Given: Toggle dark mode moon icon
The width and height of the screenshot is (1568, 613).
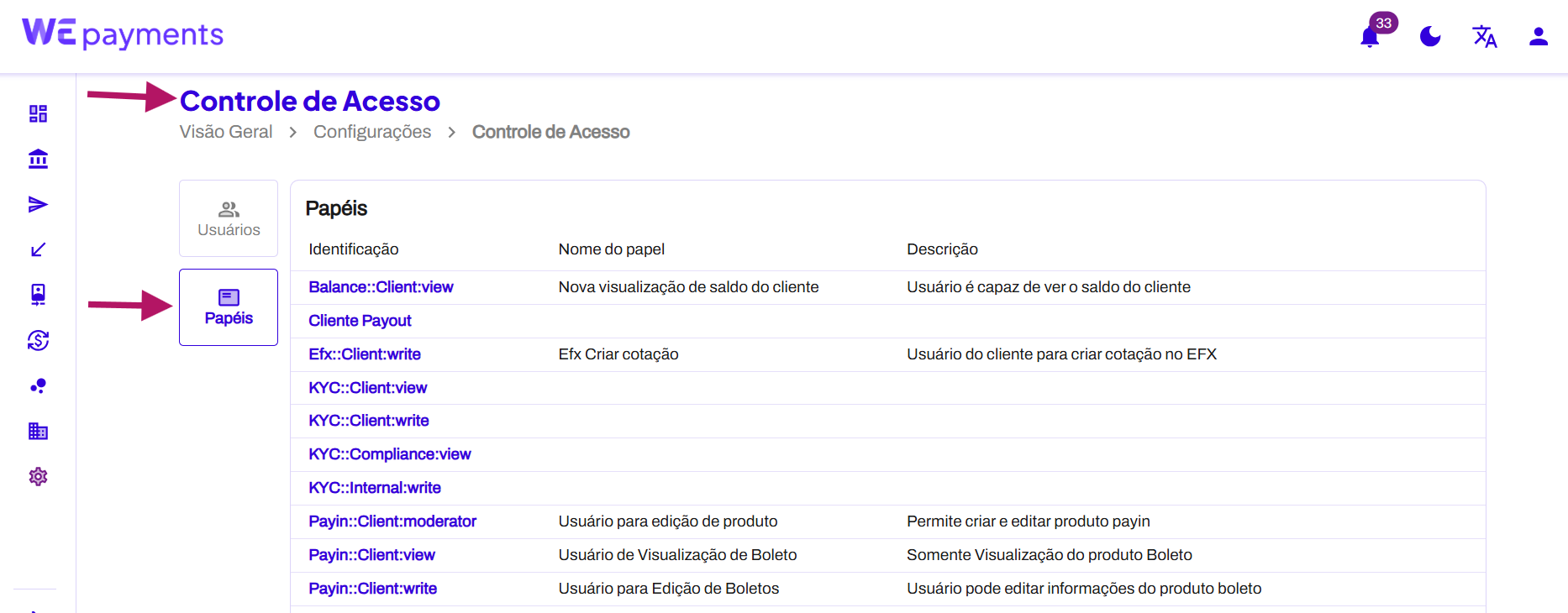Looking at the screenshot, I should tap(1430, 36).
